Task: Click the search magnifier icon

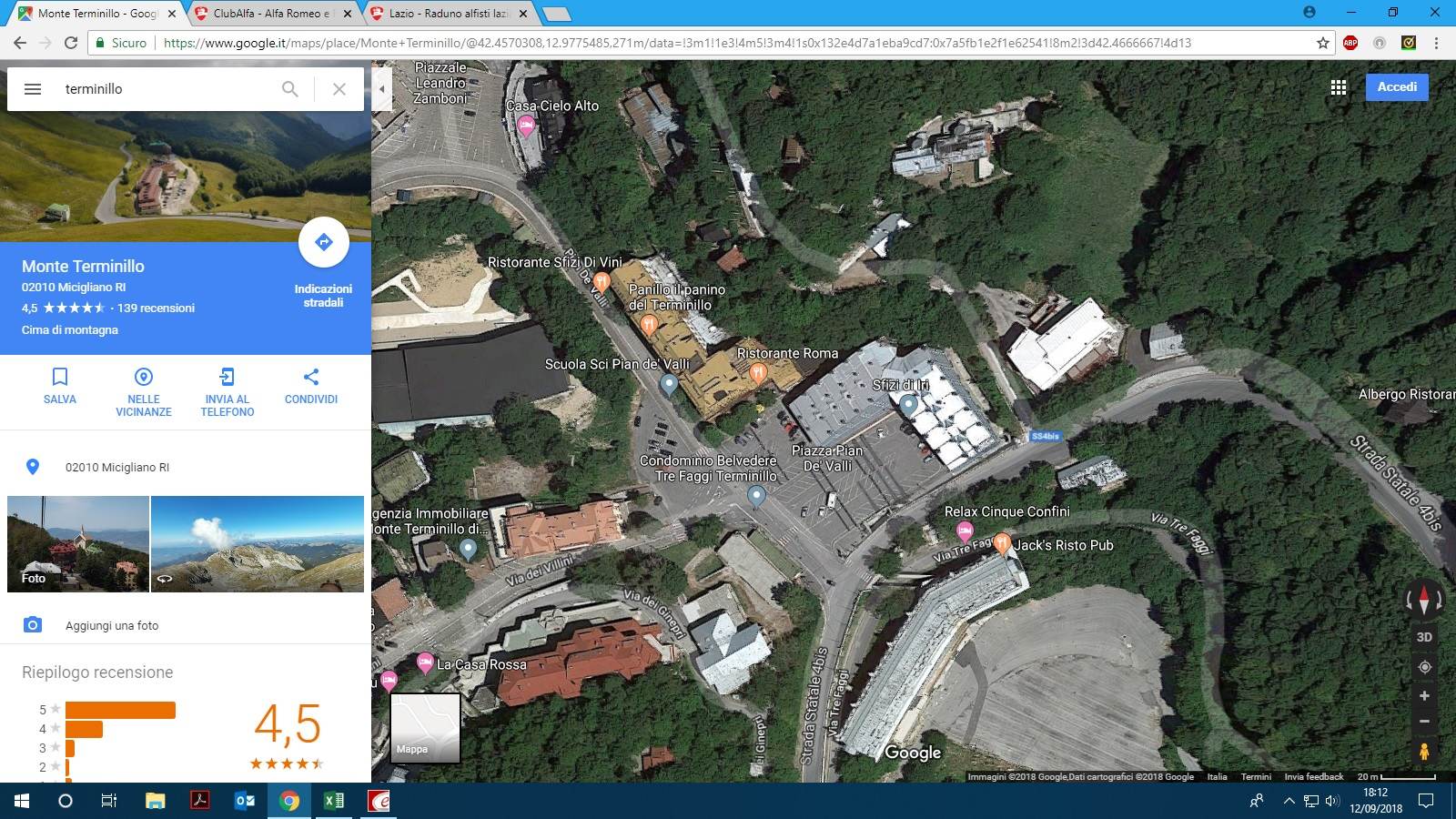Action: 289,89
